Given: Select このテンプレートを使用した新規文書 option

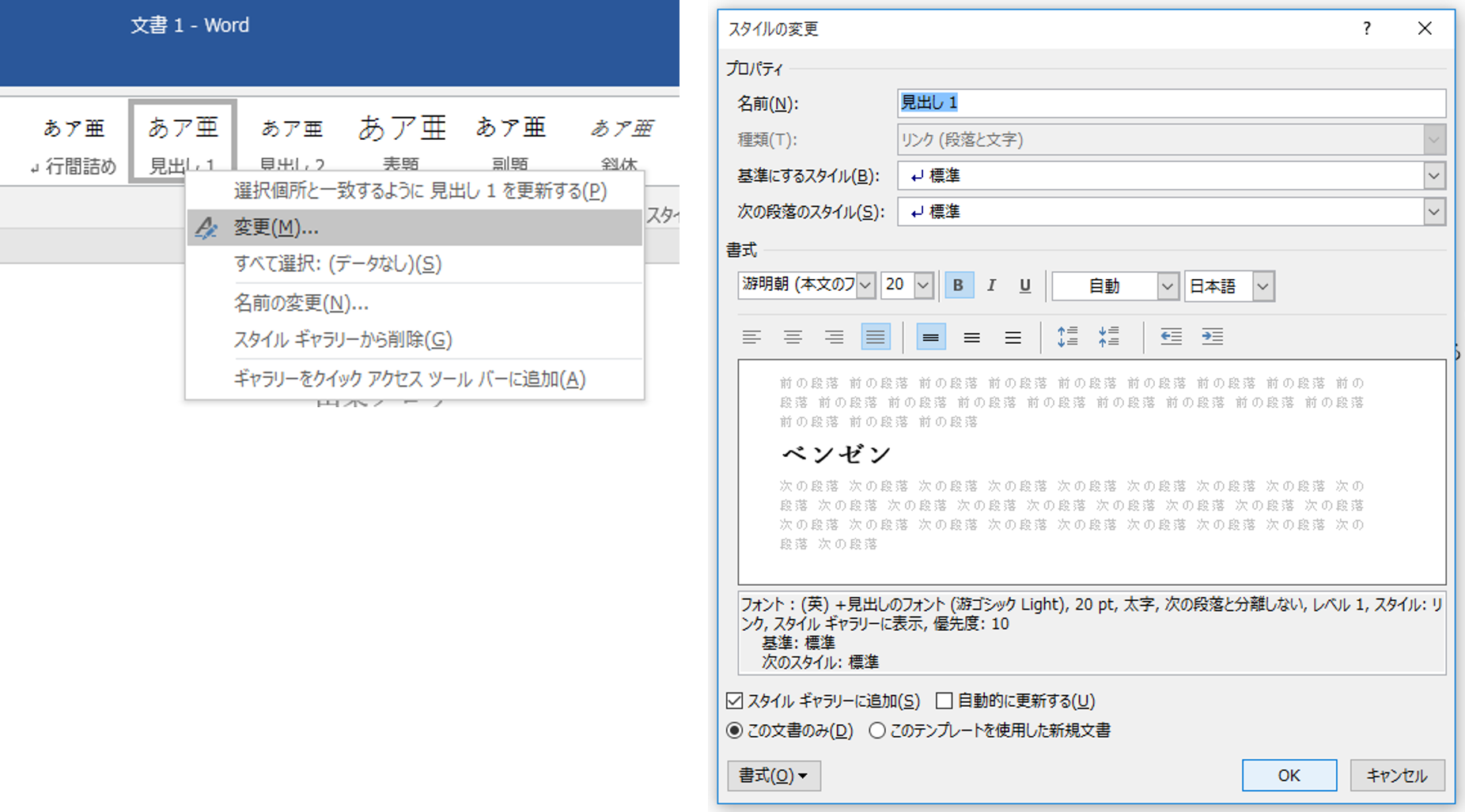Looking at the screenshot, I should pyautogui.click(x=877, y=731).
